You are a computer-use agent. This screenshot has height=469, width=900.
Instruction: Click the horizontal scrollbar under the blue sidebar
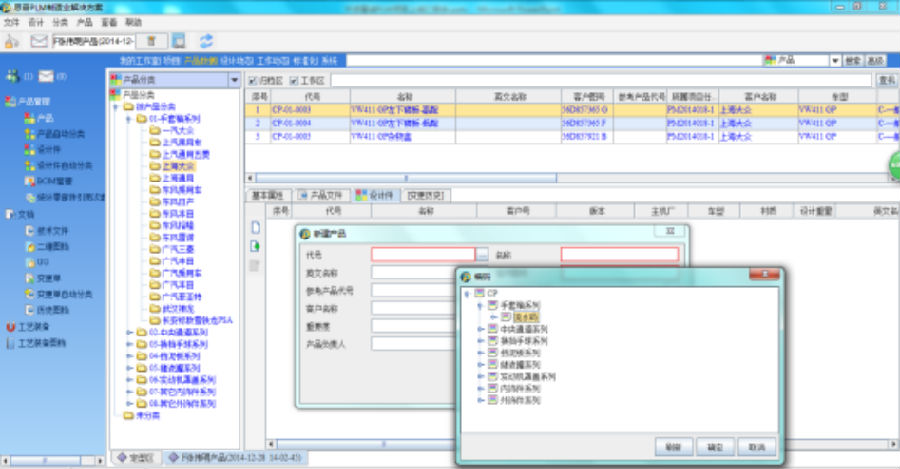click(x=45, y=460)
